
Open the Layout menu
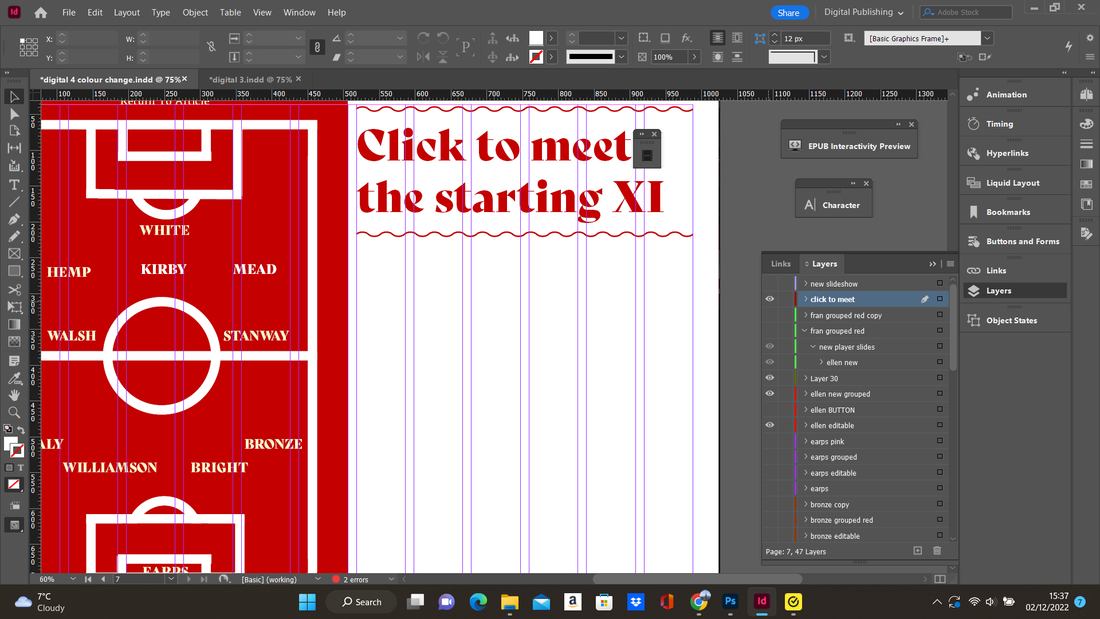[126, 13]
